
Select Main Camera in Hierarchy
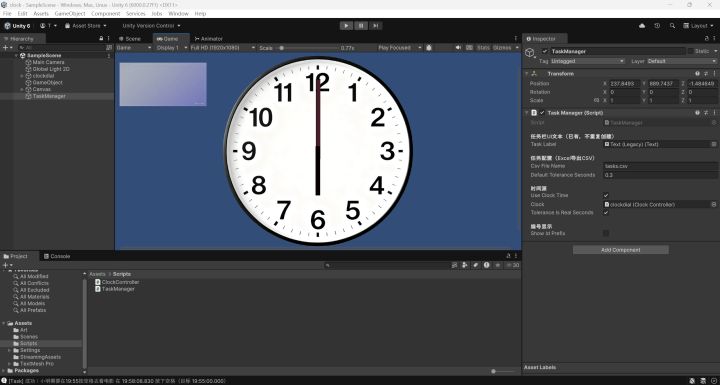[x=48, y=62]
